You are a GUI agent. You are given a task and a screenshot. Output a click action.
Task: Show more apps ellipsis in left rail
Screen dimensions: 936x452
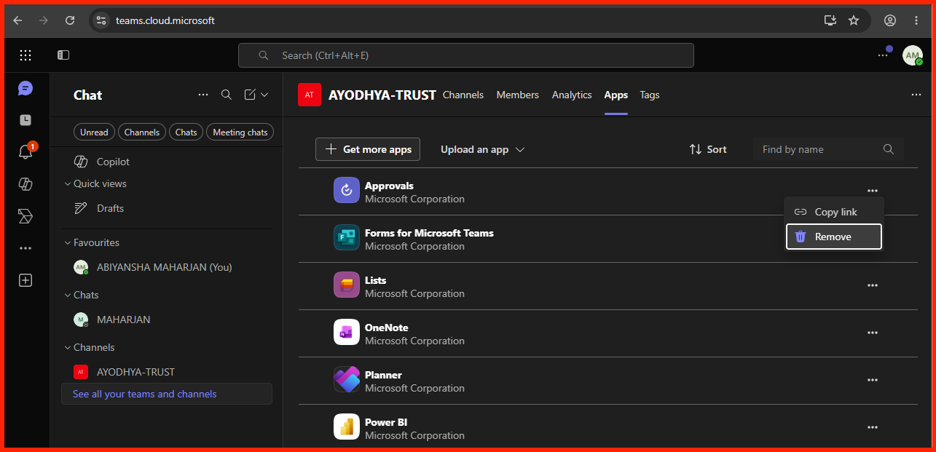coord(25,248)
